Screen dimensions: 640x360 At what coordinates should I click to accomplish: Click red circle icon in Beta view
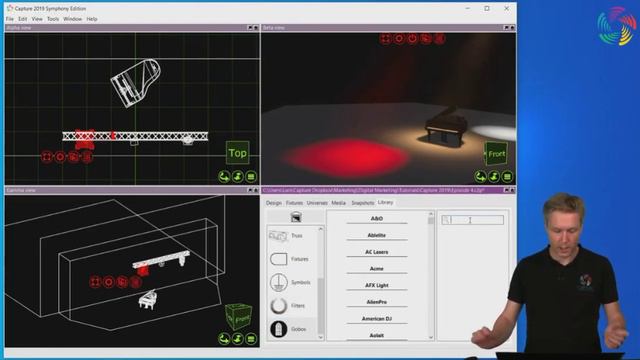point(399,39)
